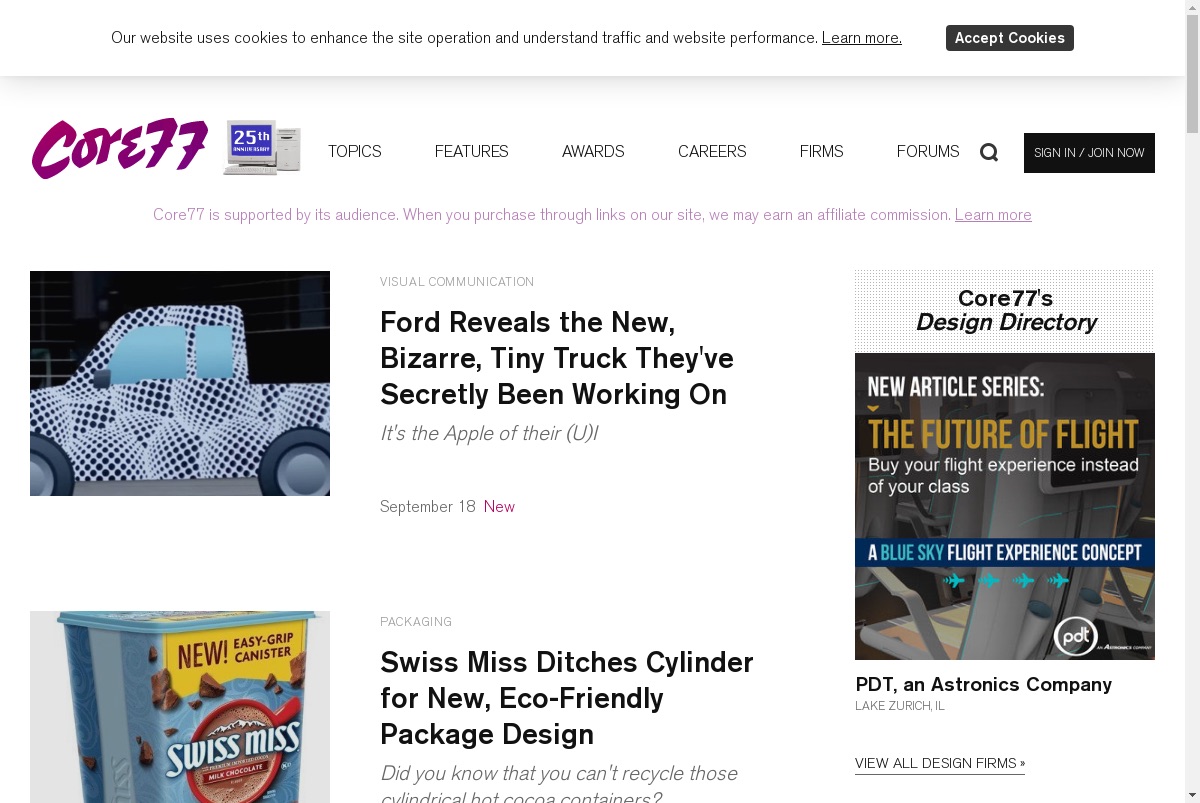Image resolution: width=1200 pixels, height=803 pixels.
Task: Click the Core77 logo
Action: pos(119,149)
